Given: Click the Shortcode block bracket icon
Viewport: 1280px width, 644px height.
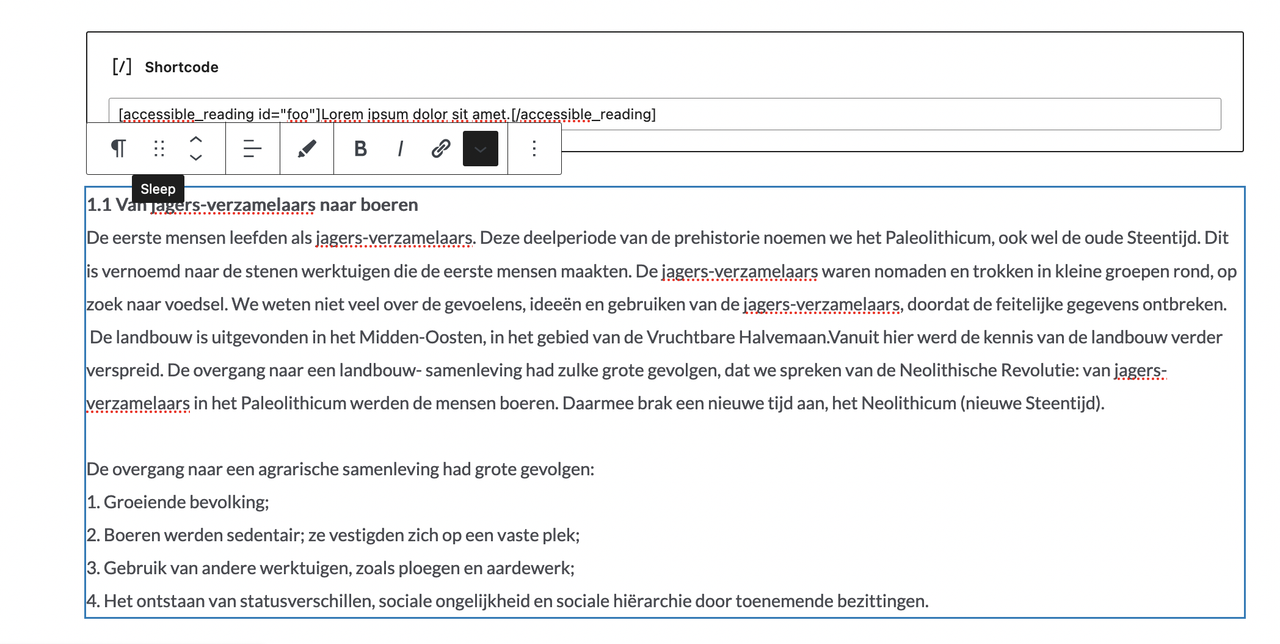Looking at the screenshot, I should point(121,67).
